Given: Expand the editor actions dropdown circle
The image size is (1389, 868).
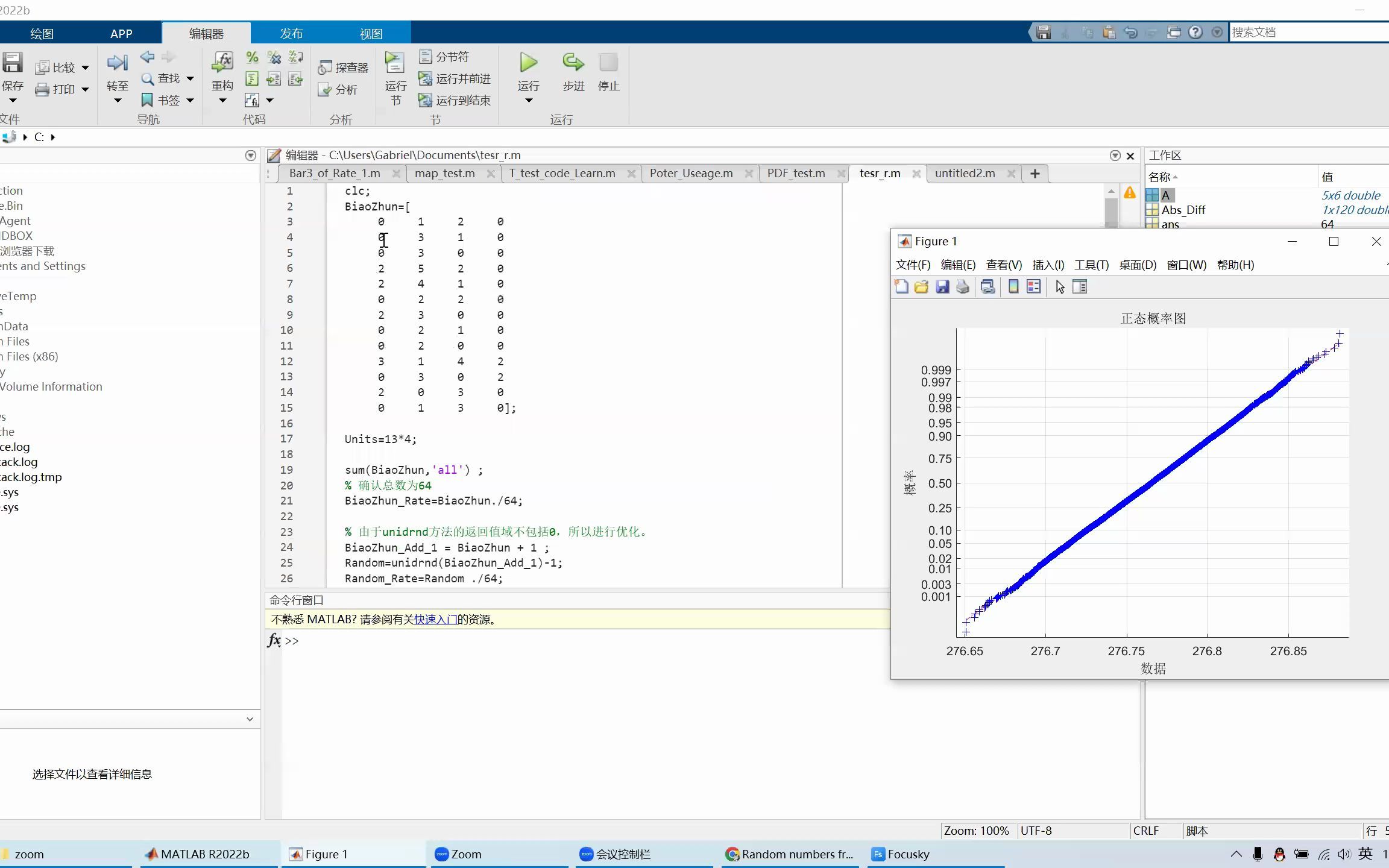Looking at the screenshot, I should (x=1115, y=156).
